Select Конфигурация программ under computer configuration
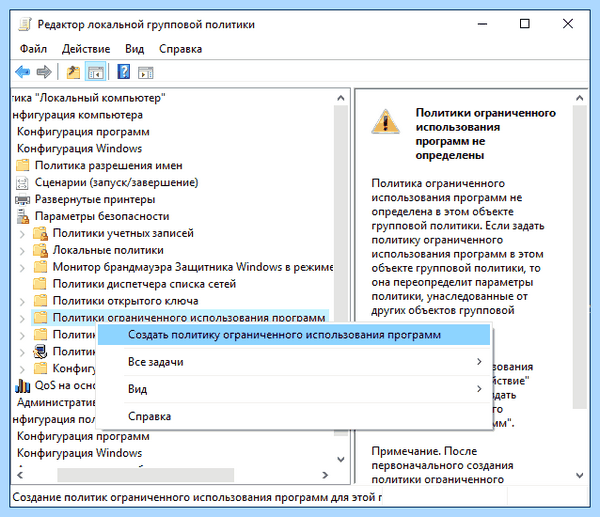Image resolution: width=600 pixels, height=517 pixels. (83, 132)
